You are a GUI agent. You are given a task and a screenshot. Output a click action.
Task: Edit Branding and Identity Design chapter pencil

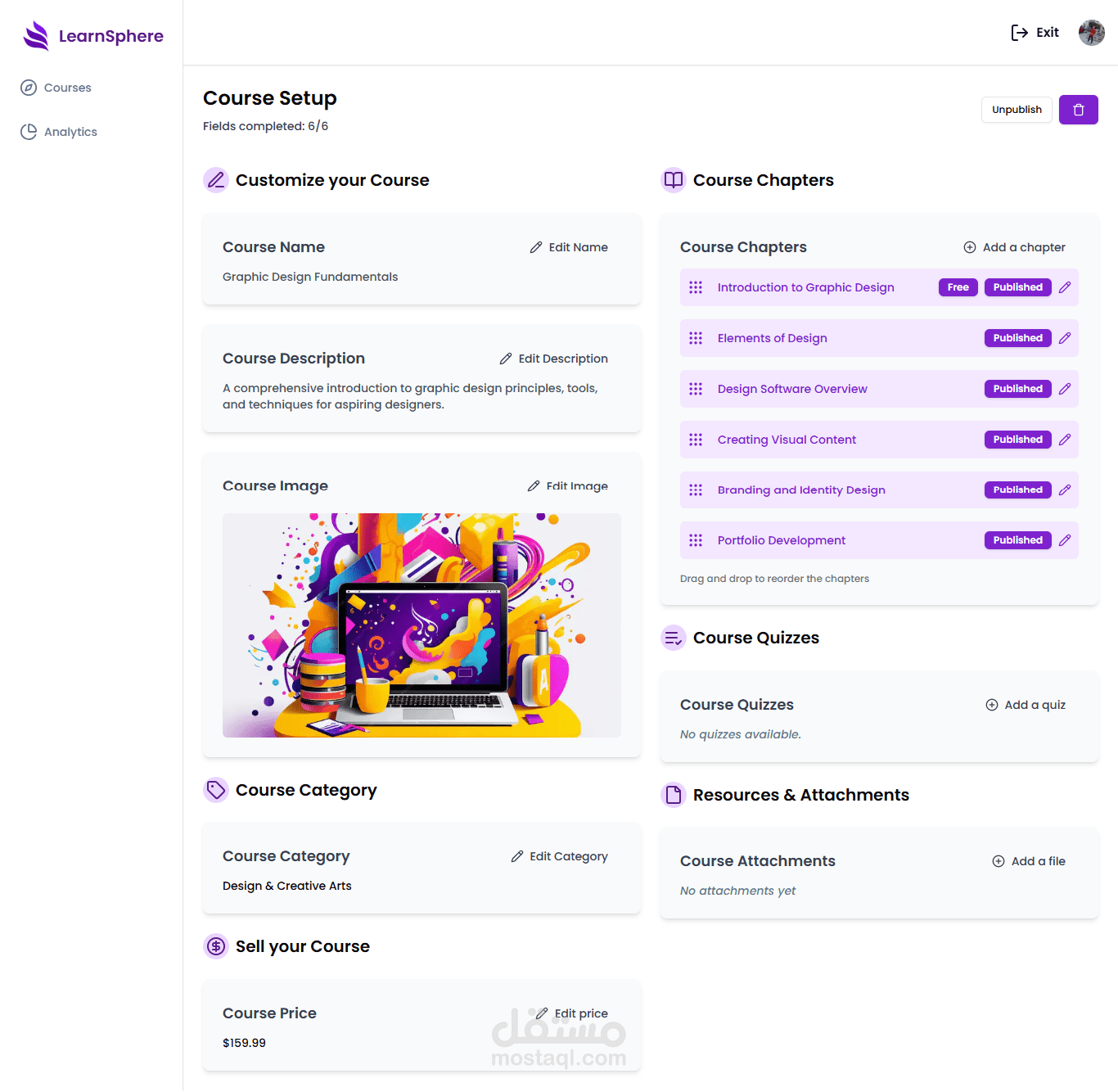[x=1065, y=490]
